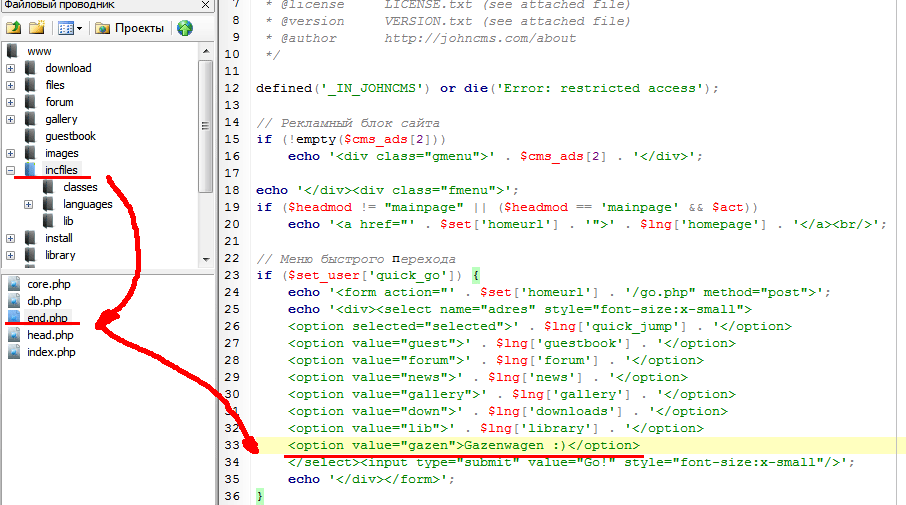Select the forum folder

click(60, 102)
